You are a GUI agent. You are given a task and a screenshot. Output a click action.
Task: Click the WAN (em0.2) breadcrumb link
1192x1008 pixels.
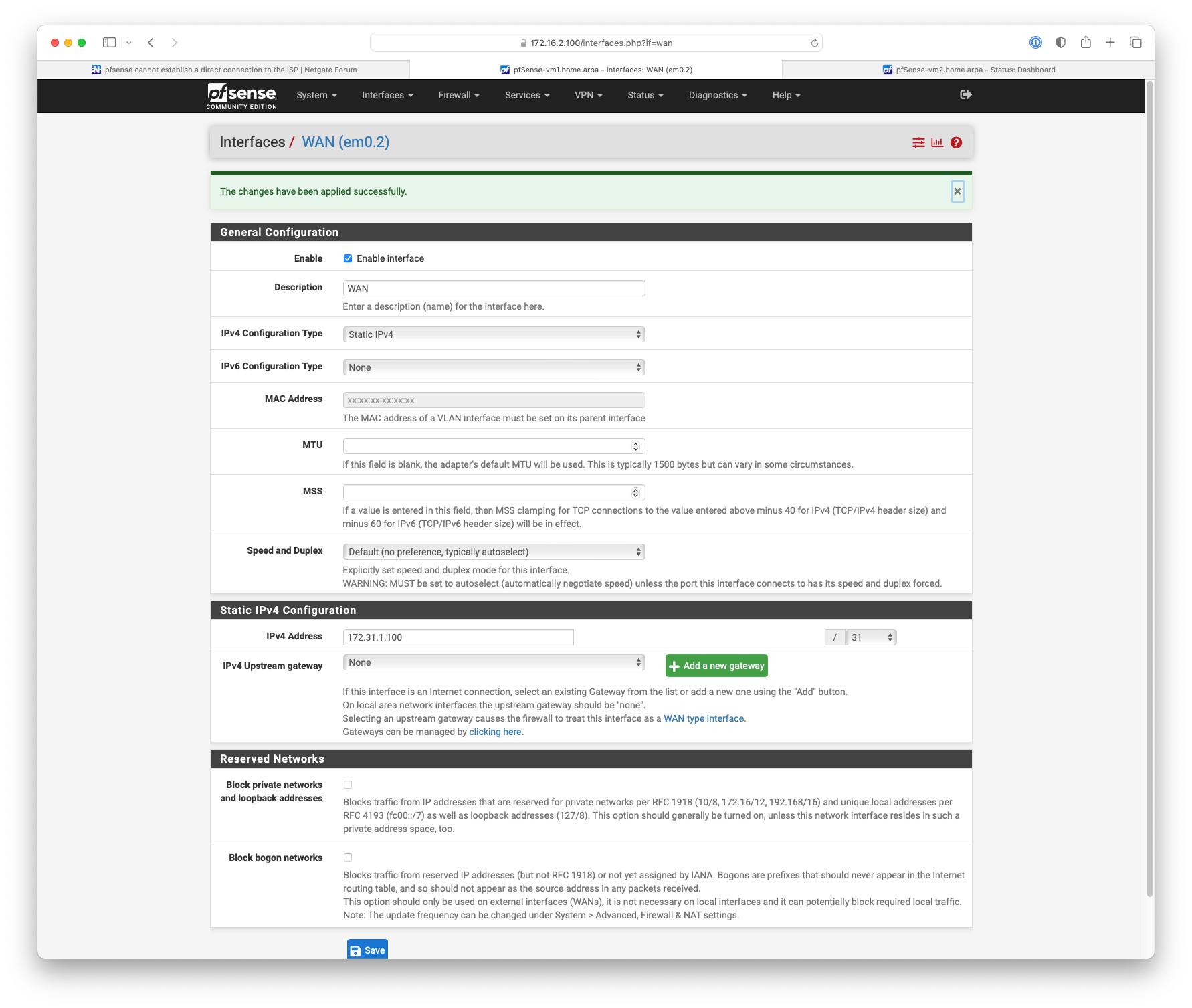click(345, 142)
